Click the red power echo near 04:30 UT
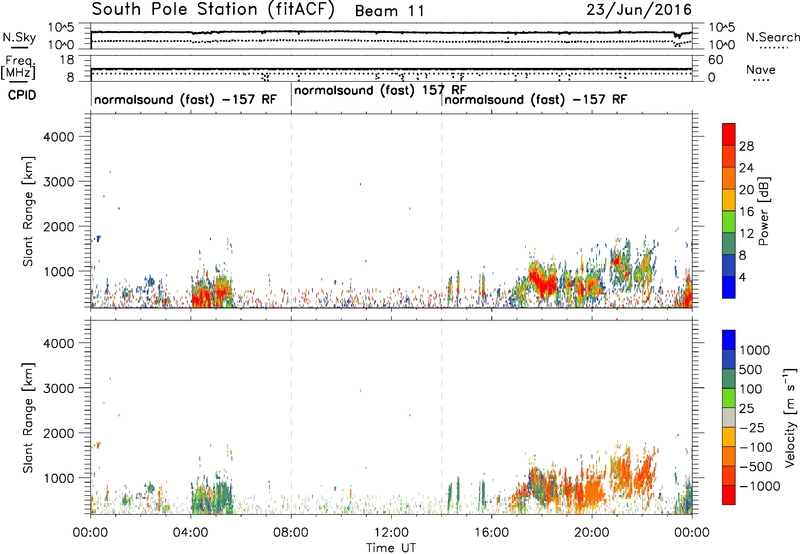Screen dimensions: 800x554 (x=202, y=296)
